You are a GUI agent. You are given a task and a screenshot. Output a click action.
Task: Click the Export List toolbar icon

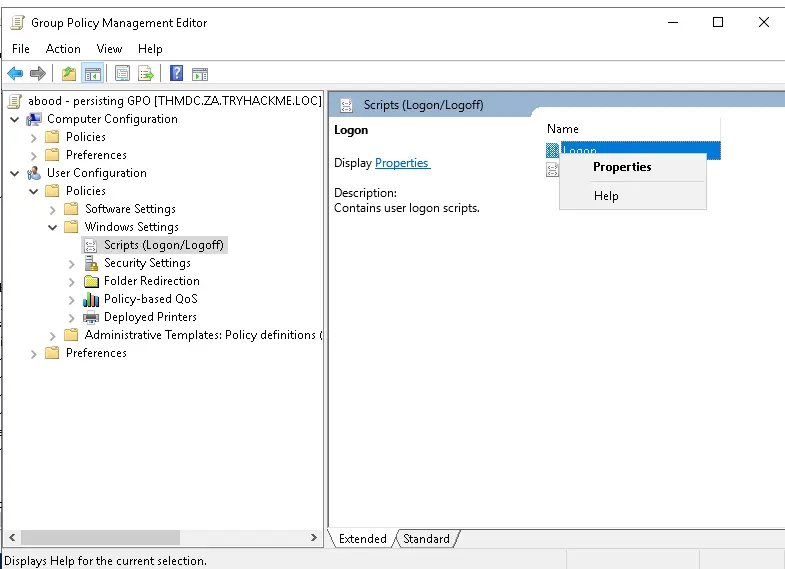click(x=146, y=74)
